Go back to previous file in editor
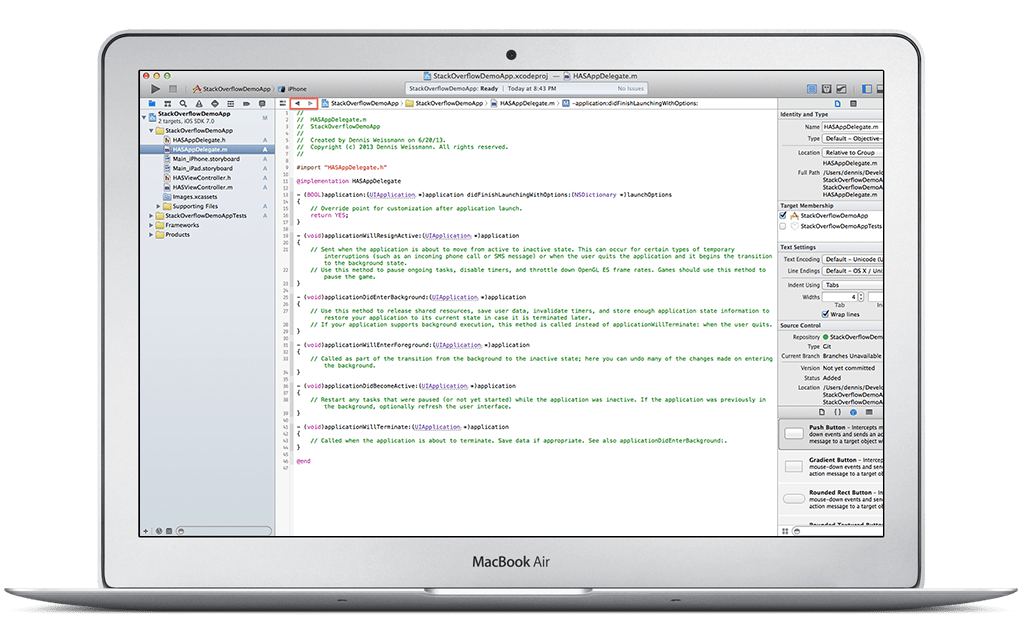 [297, 103]
